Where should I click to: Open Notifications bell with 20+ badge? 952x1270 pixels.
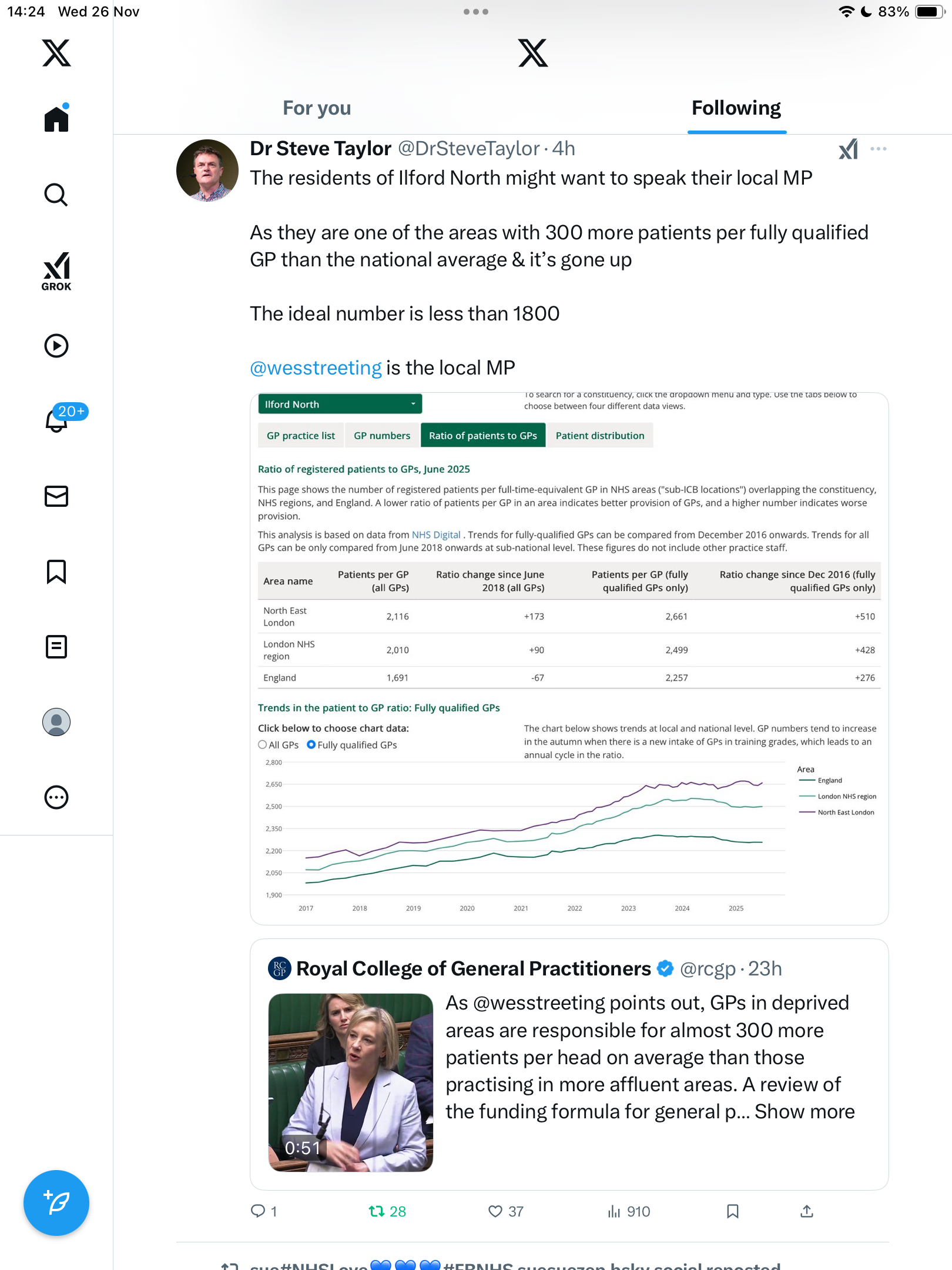pyautogui.click(x=58, y=420)
